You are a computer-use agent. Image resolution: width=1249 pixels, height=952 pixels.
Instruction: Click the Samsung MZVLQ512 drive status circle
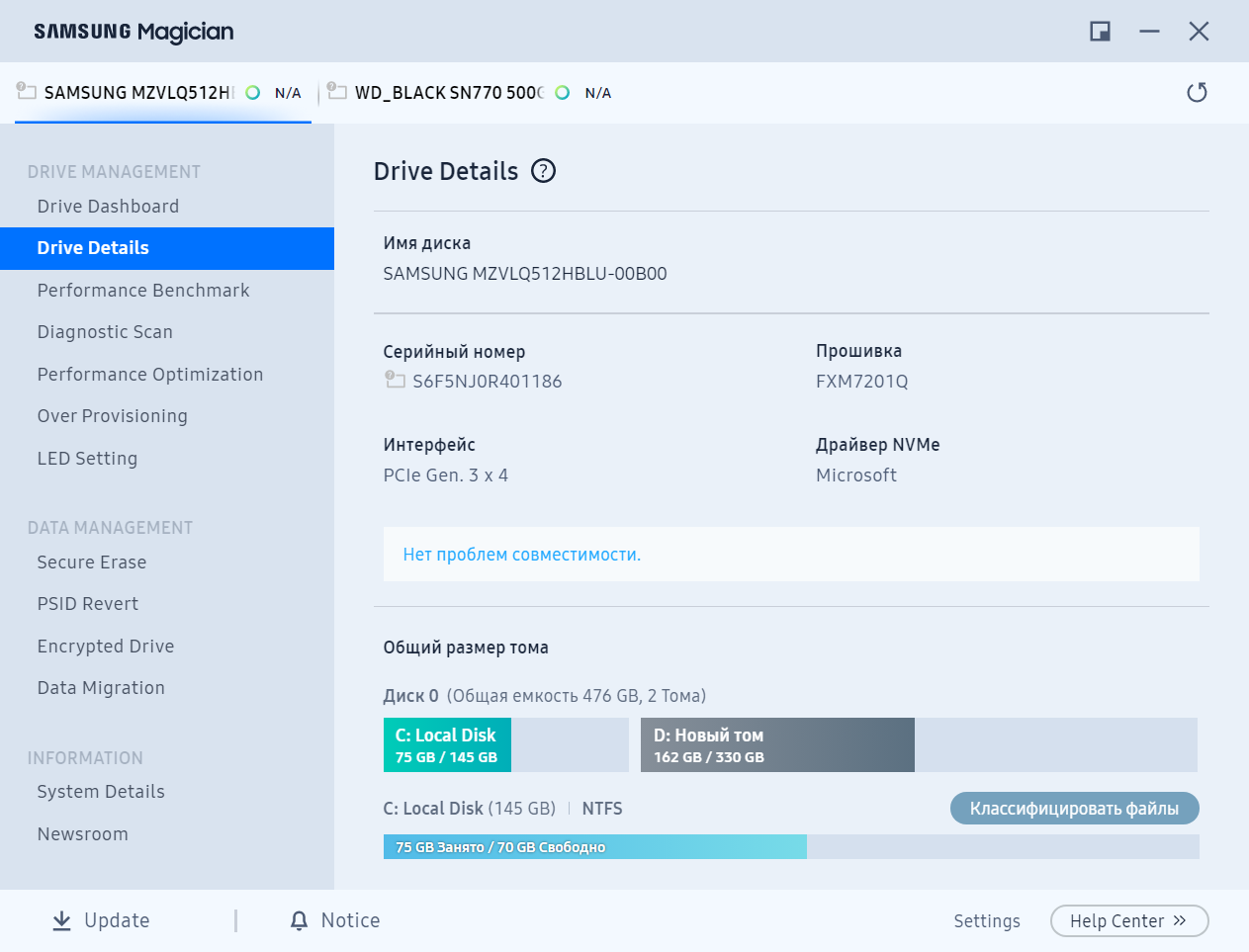pos(253,92)
